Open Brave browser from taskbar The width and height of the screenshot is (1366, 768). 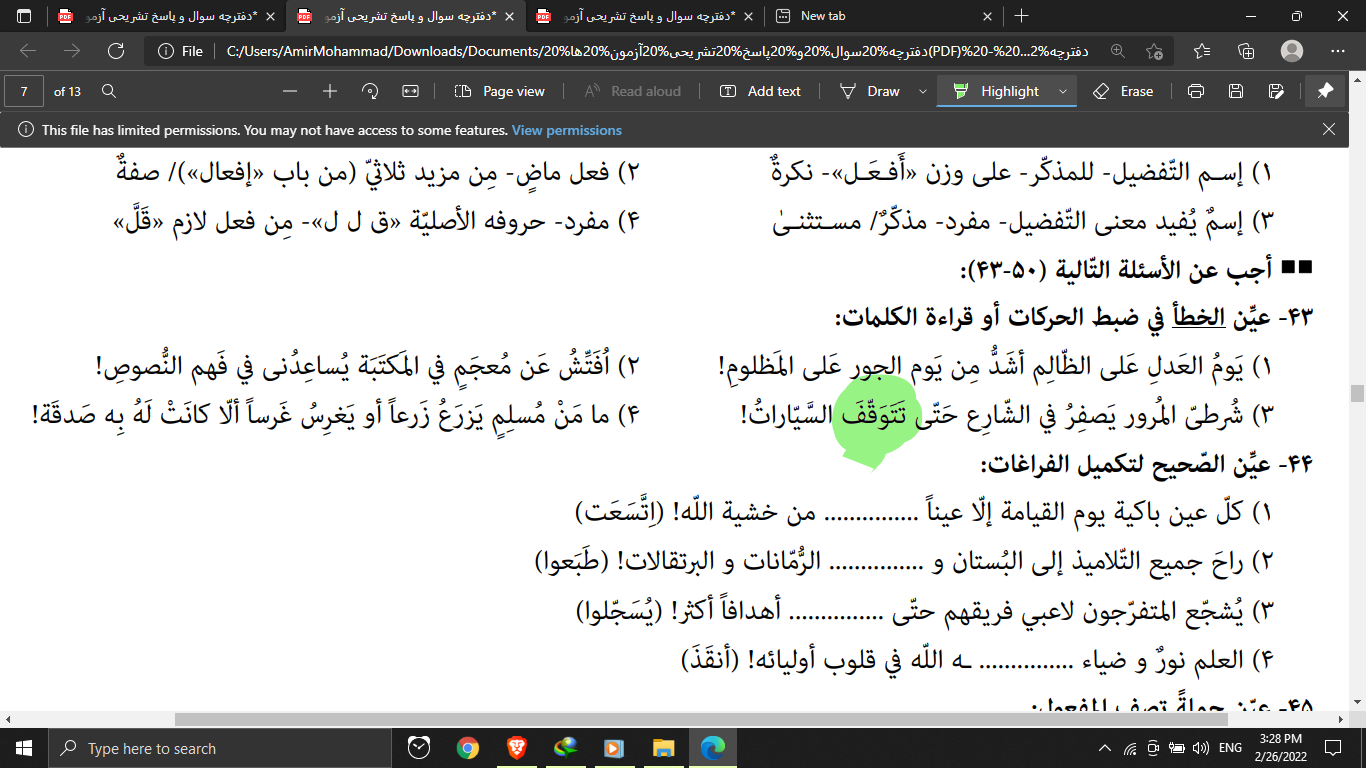point(516,748)
